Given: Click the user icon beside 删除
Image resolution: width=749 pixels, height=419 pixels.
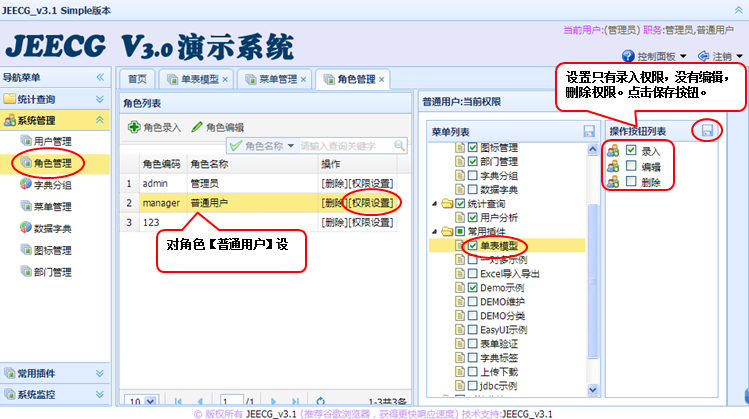Looking at the screenshot, I should pos(613,182).
